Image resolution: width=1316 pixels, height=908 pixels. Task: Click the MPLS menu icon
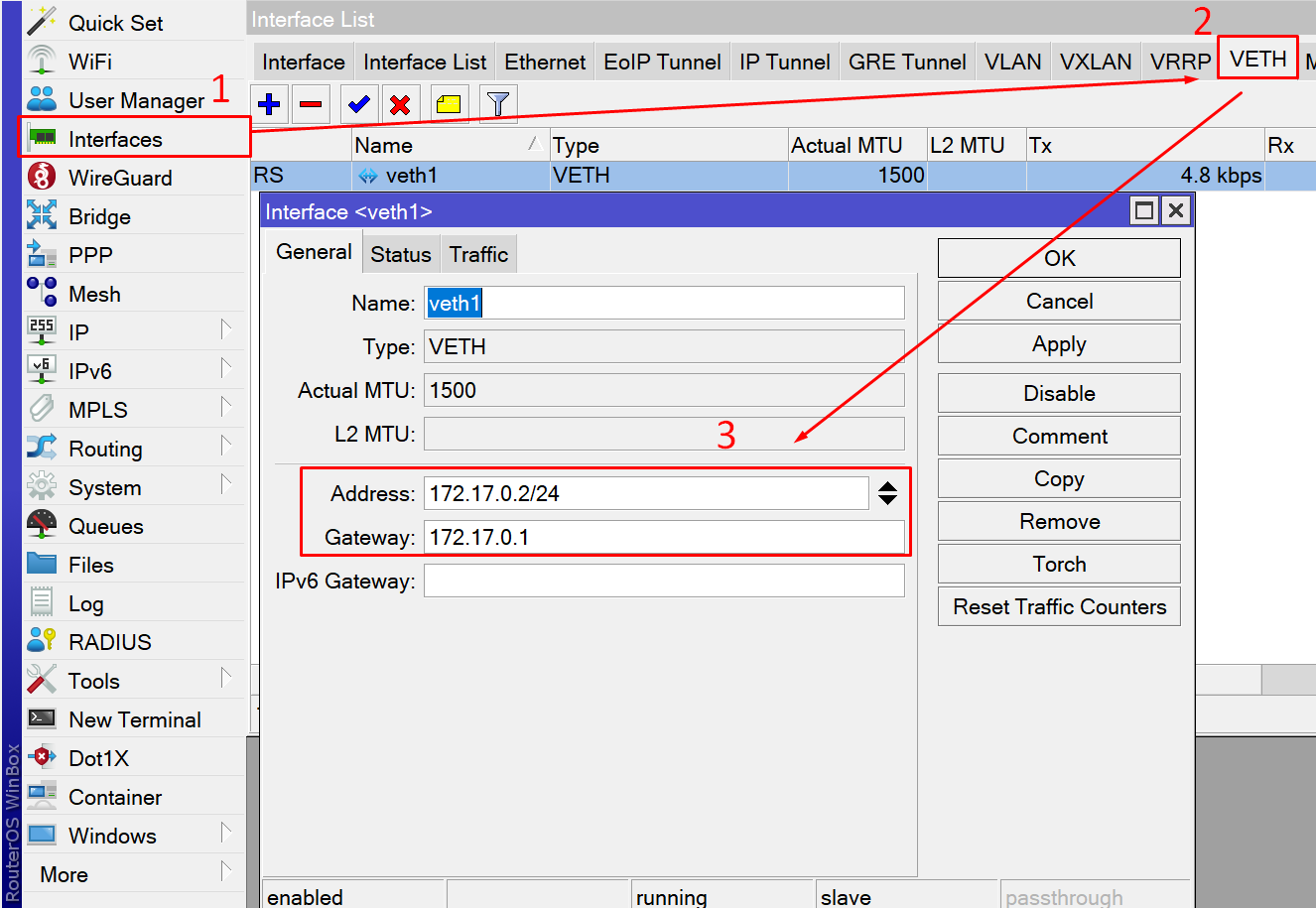point(42,409)
